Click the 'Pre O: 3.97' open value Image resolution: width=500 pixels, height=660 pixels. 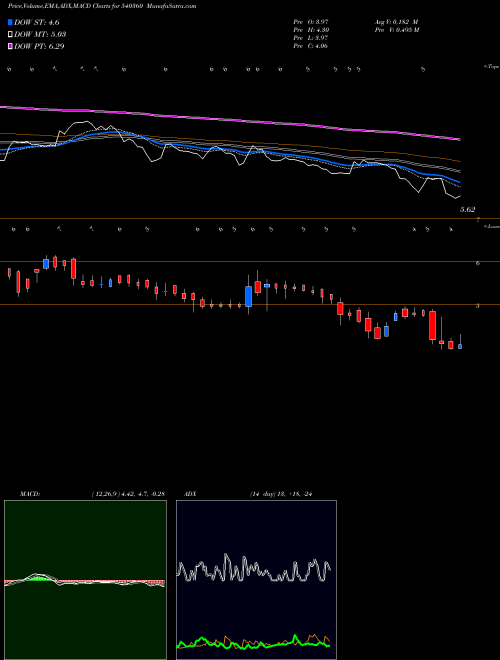tap(311, 22)
